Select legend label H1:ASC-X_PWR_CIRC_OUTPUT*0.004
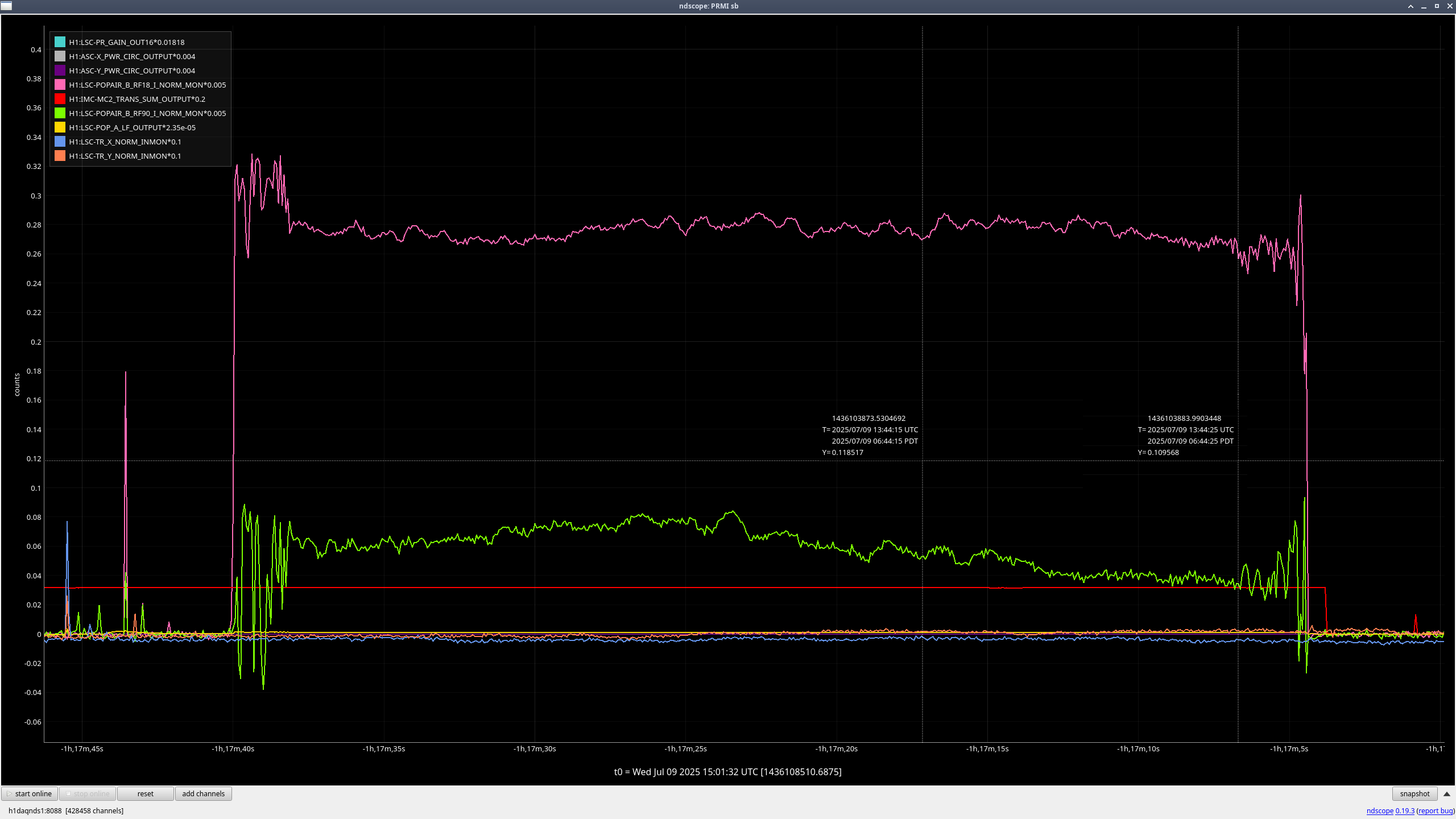The width and height of the screenshot is (1456, 819). pos(132,56)
